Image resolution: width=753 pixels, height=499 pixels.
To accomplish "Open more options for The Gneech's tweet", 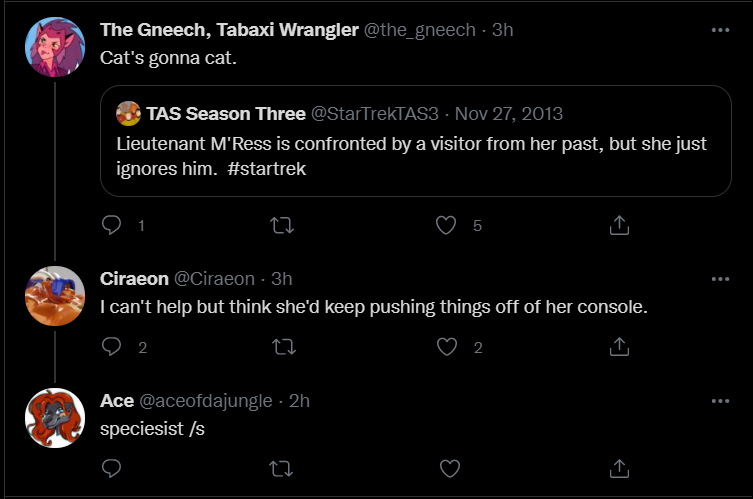I will point(720,30).
